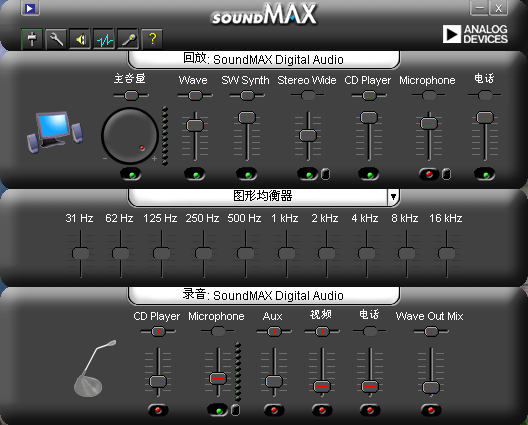
Task: Open the microphone setup icon
Action: coord(128,39)
